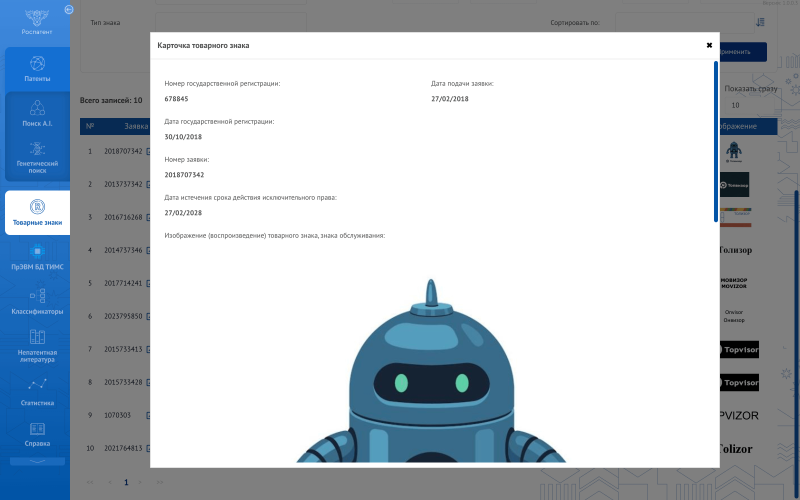
Task: Open ПрЭВМ БД ТИМС section
Action: point(37,258)
